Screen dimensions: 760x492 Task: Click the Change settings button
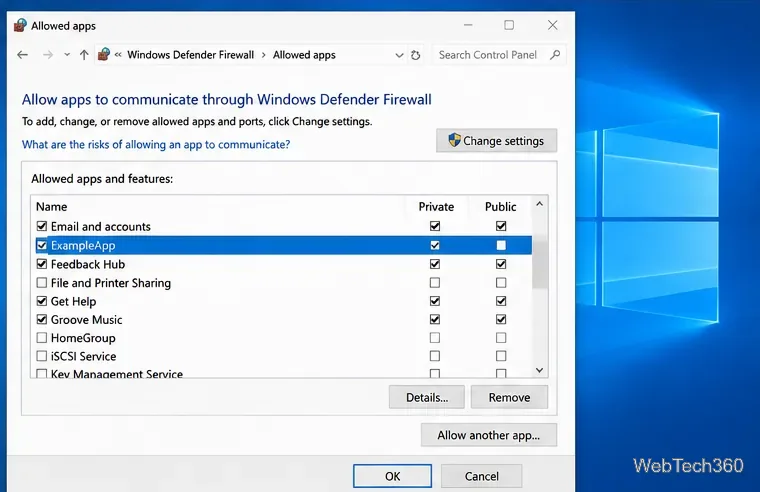pos(496,141)
